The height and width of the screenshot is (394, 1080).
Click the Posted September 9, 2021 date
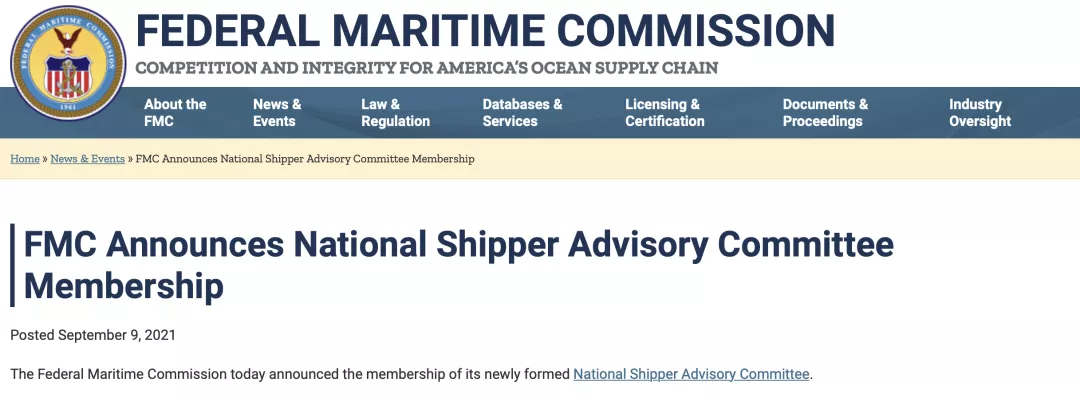[x=93, y=335]
